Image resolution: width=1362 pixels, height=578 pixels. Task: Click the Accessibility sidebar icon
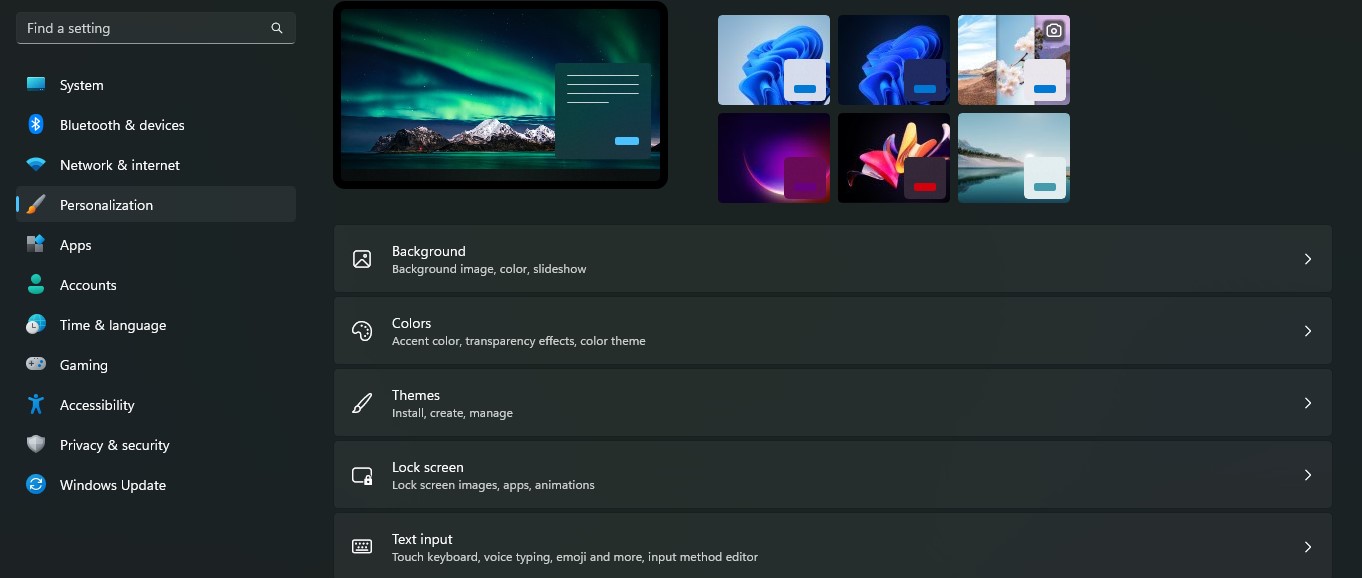tap(36, 405)
